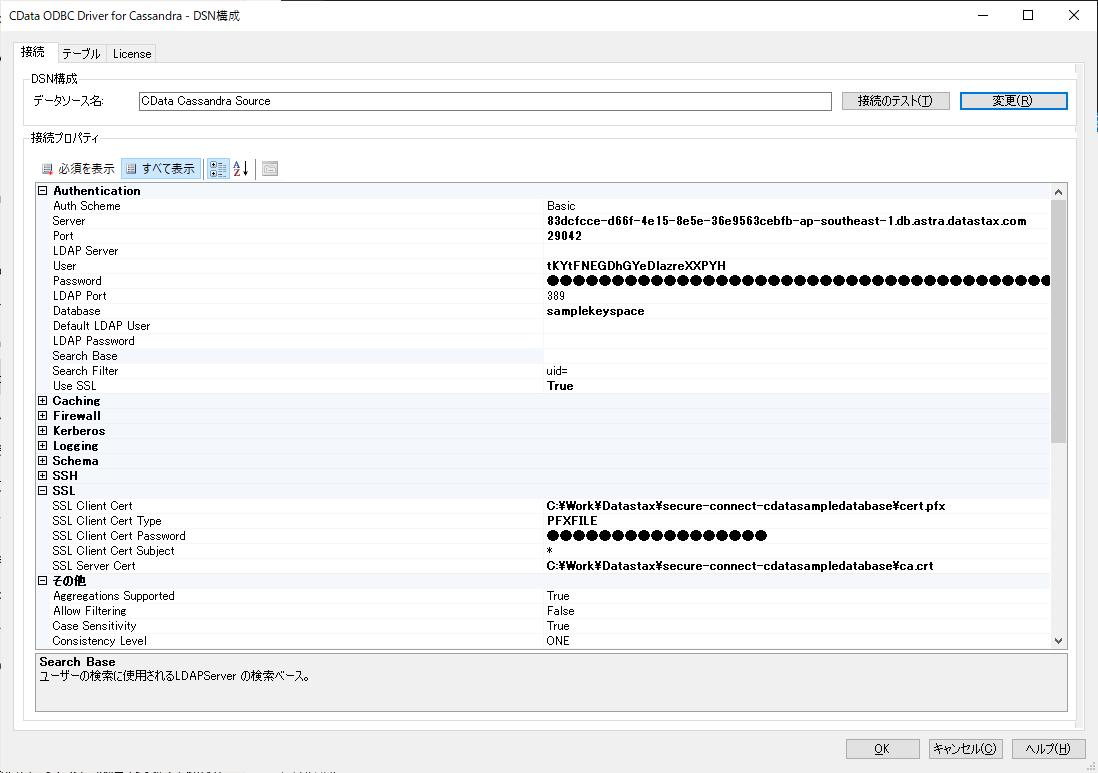
Task: Click the Default LDAP User row
Action: 543,326
